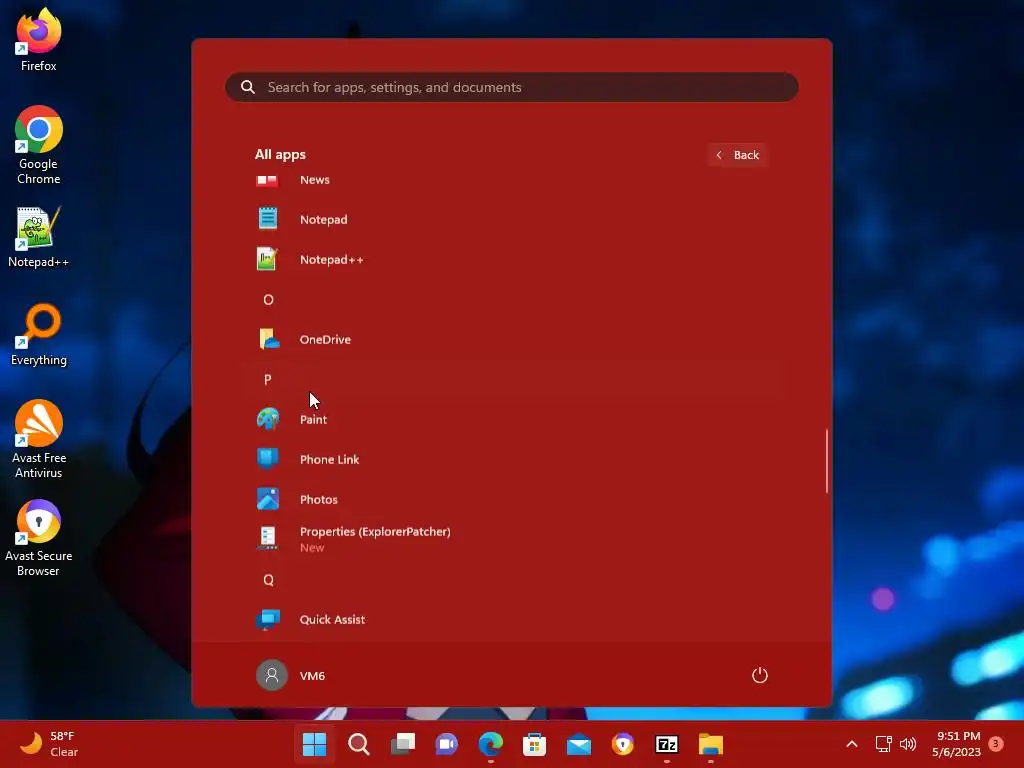
Task: Open the weather widget showing 58°F
Action: tap(49, 744)
